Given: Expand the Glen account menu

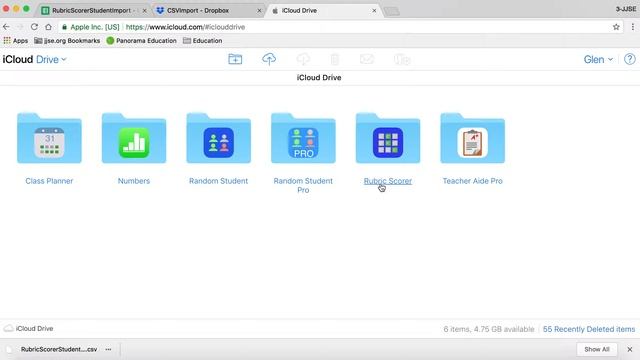Looking at the screenshot, I should 598,59.
